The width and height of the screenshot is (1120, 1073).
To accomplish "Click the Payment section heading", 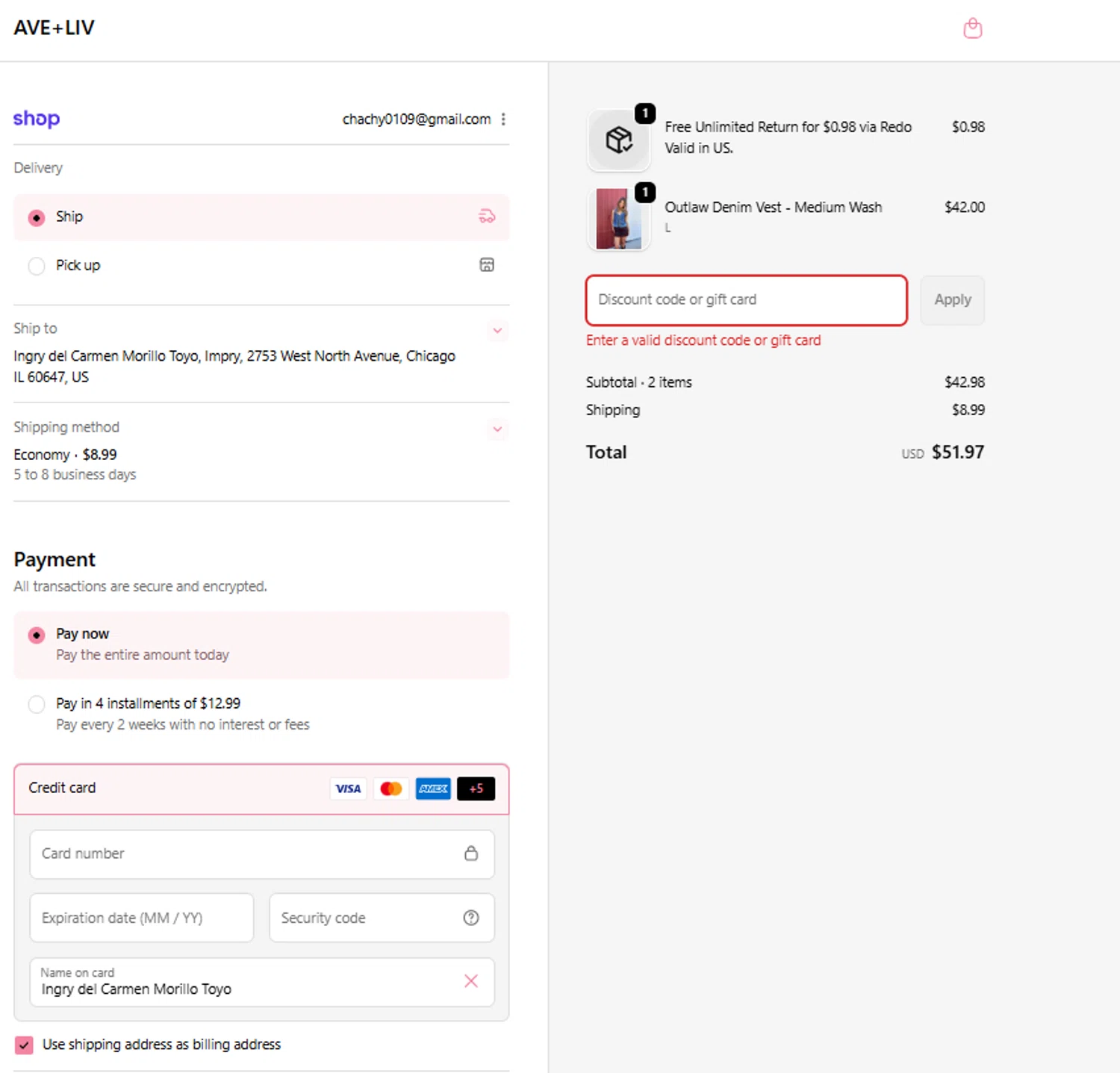I will [x=55, y=559].
